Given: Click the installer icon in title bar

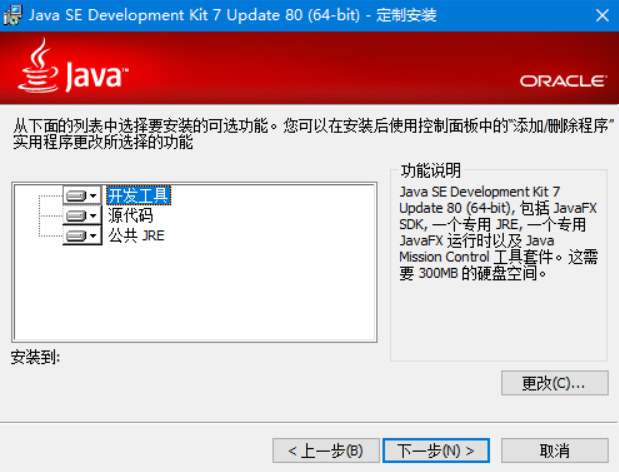Looking at the screenshot, I should click(x=13, y=15).
